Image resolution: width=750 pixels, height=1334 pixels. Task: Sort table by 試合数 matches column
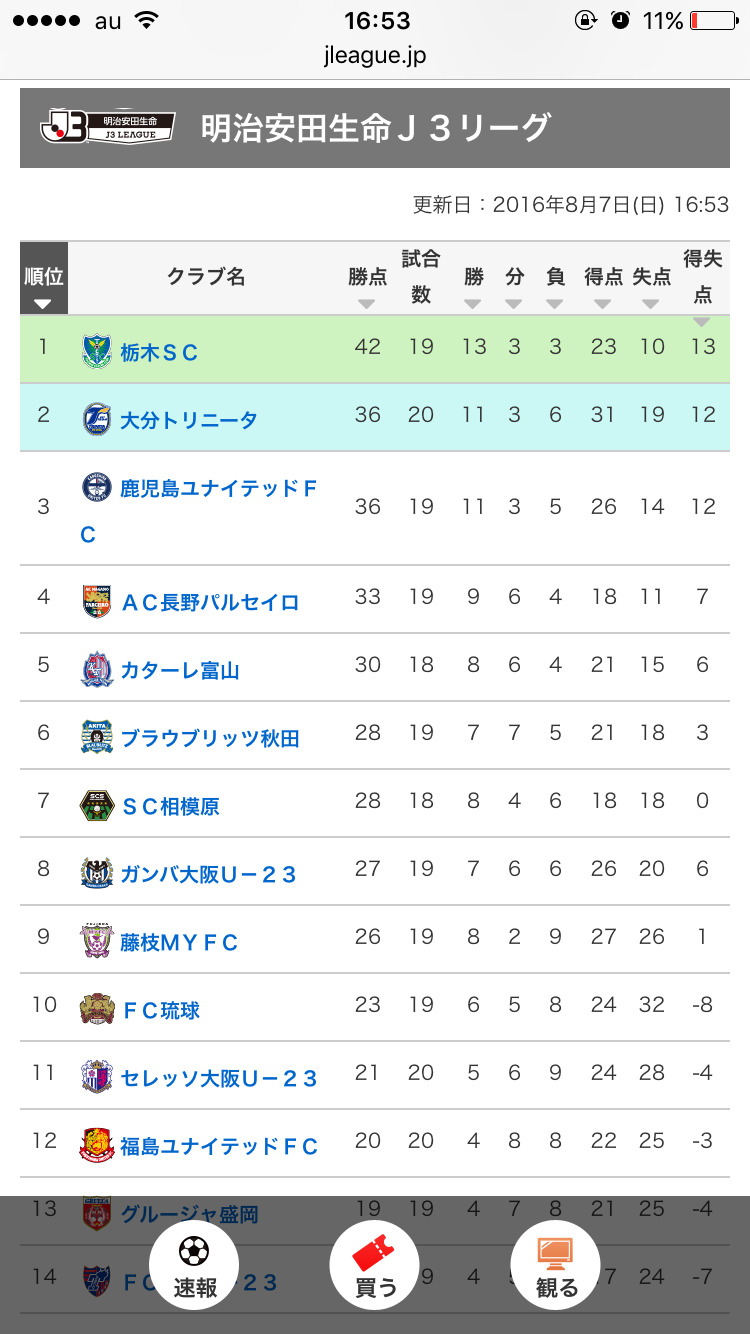click(x=421, y=279)
